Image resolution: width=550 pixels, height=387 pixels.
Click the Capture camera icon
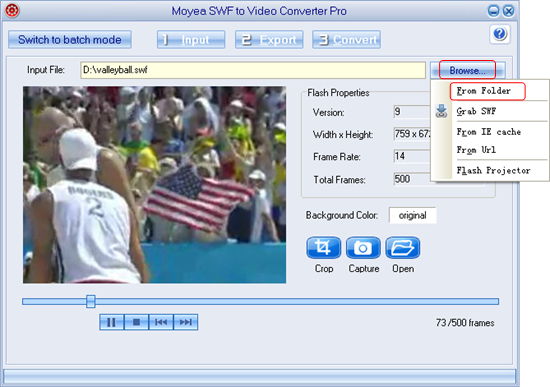pos(363,248)
